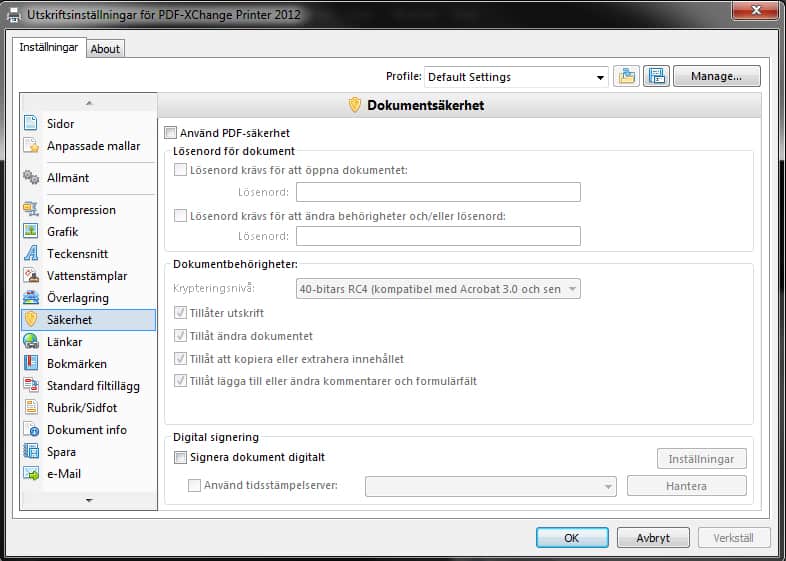Open the Krypteringsnivå encryption level dropdown
786x561 pixels.
point(438,289)
